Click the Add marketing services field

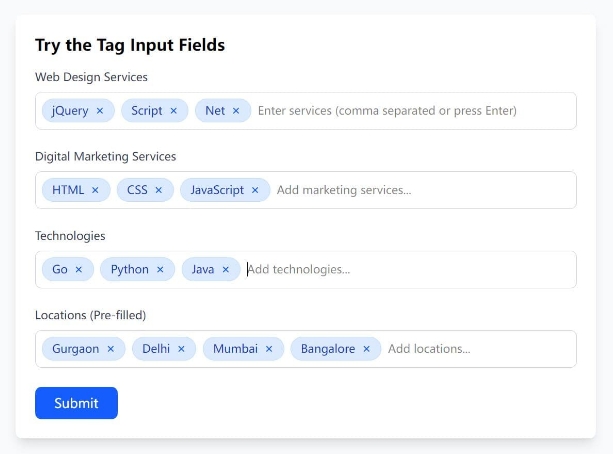click(420, 190)
